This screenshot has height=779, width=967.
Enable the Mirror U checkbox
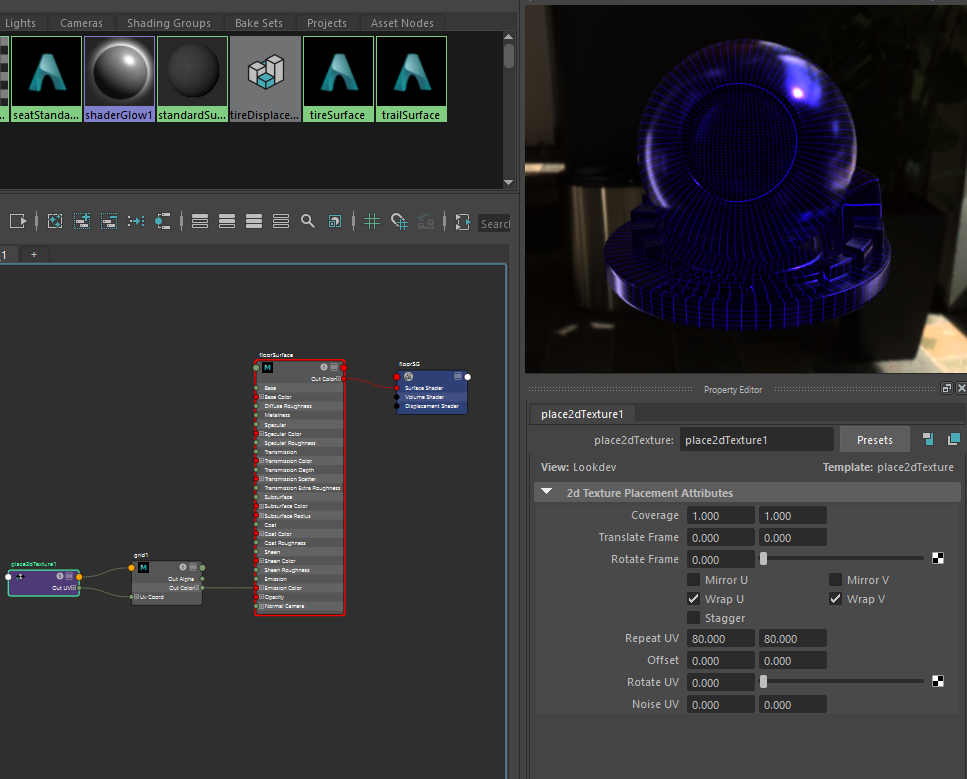pos(694,580)
